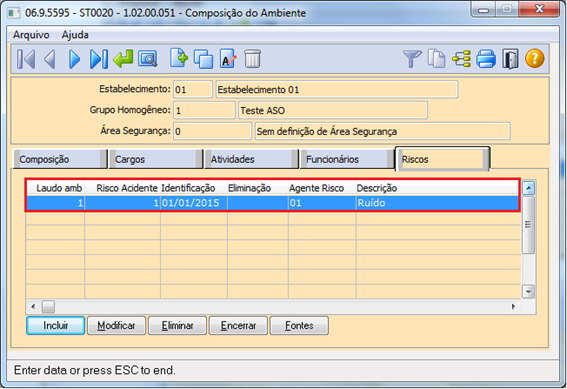Click the Teste ASO description field
The height and width of the screenshot is (389, 567).
tap(333, 110)
